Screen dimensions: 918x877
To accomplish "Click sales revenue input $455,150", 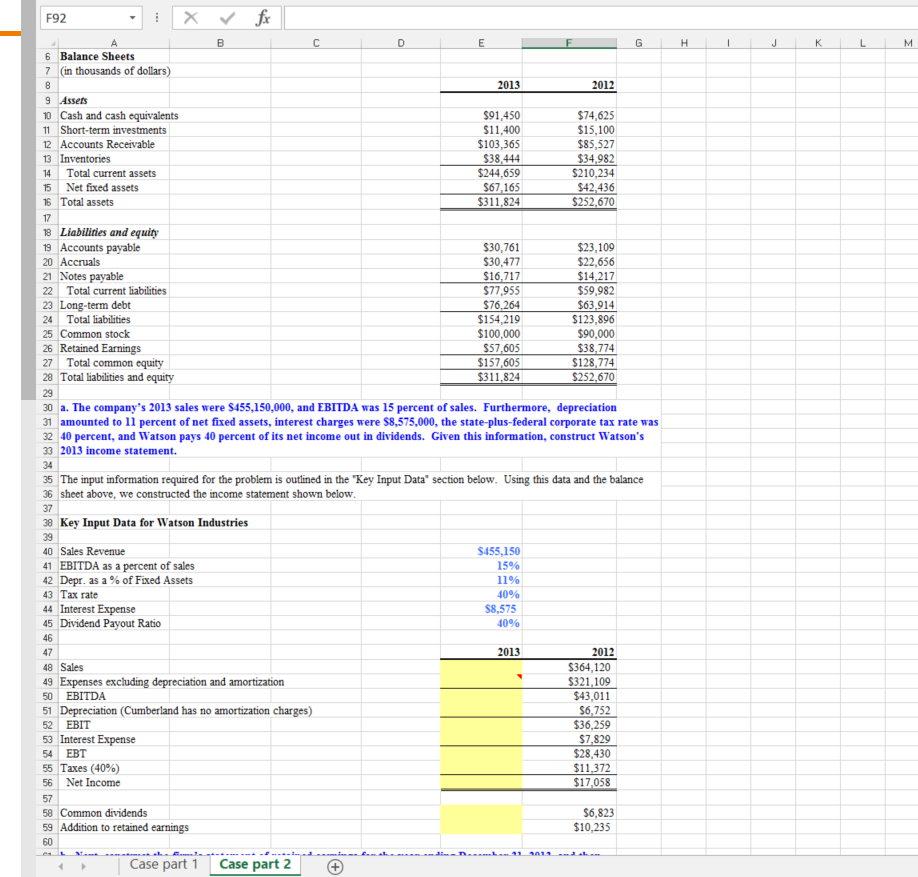I will coord(499,551).
